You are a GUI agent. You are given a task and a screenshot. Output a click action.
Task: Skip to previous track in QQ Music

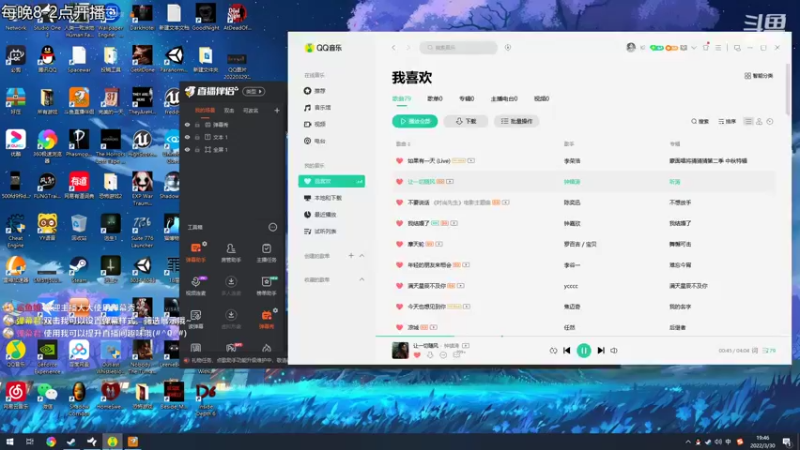pyautogui.click(x=567, y=351)
